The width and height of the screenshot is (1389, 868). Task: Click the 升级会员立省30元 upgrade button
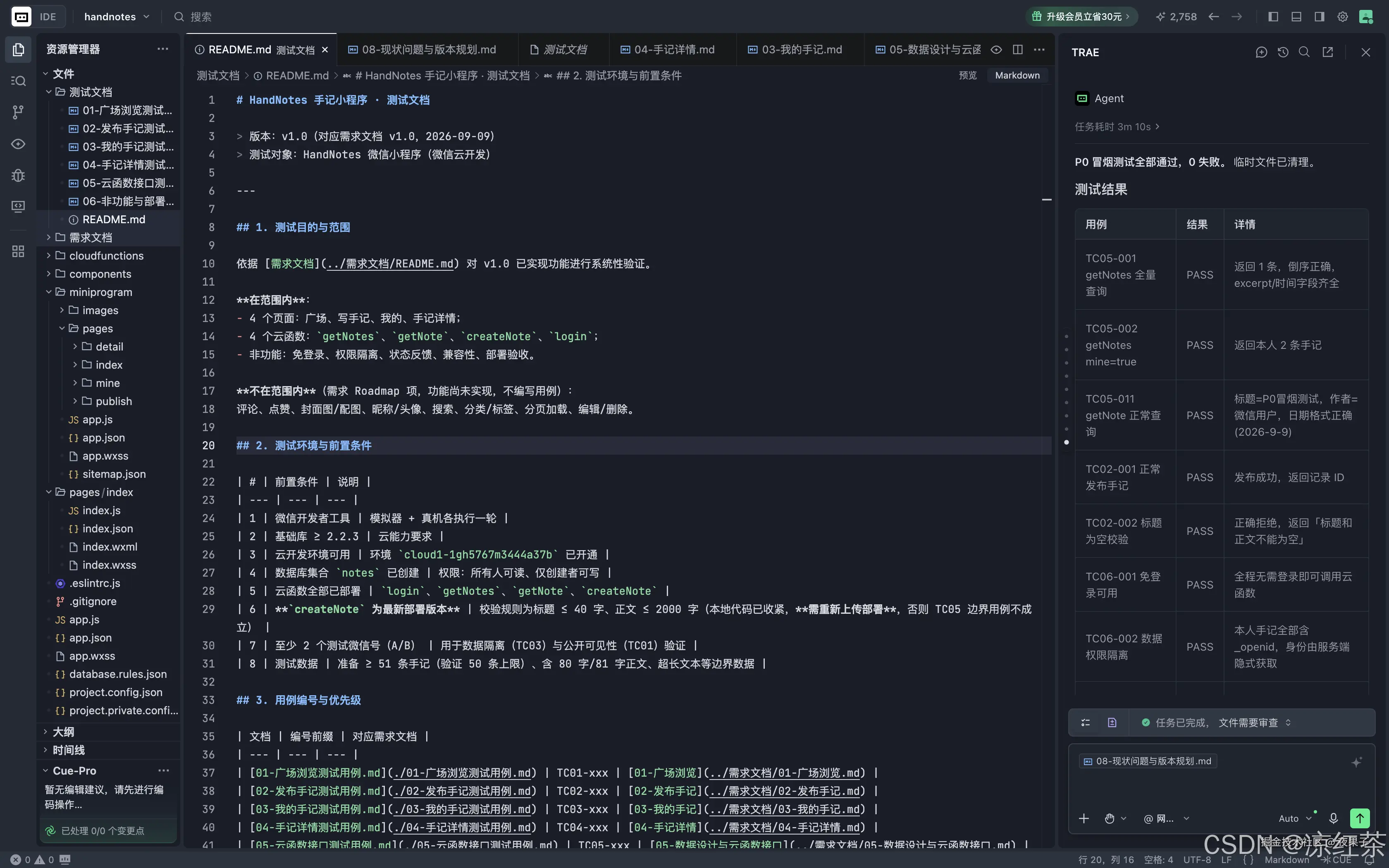tap(1082, 17)
